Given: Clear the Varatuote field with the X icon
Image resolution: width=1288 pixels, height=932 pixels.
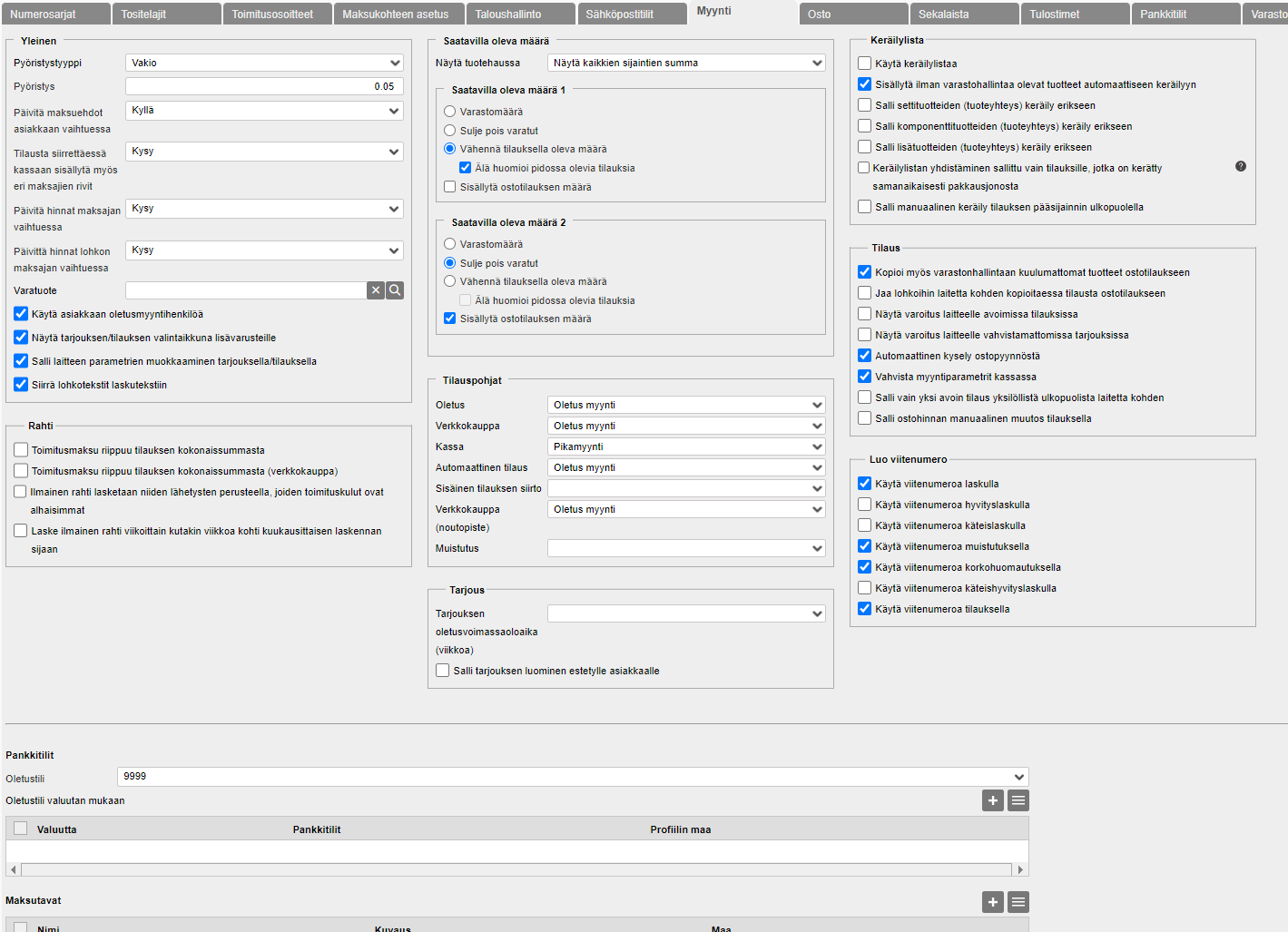Looking at the screenshot, I should pos(376,290).
